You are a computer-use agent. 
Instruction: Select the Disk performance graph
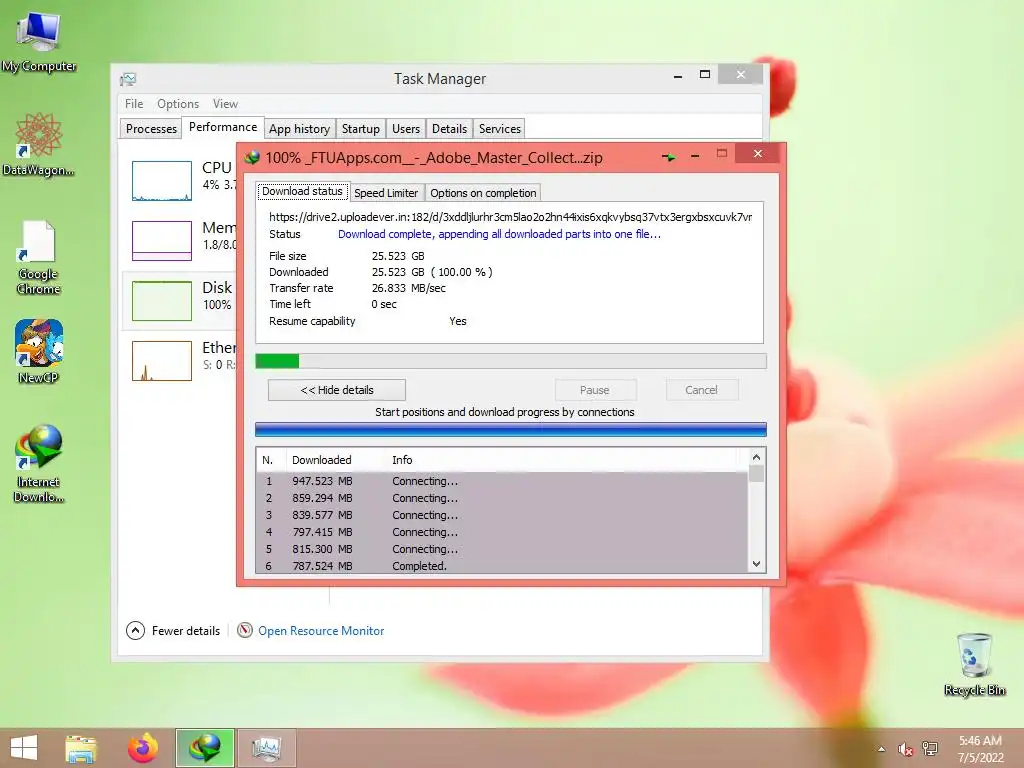[161, 300]
